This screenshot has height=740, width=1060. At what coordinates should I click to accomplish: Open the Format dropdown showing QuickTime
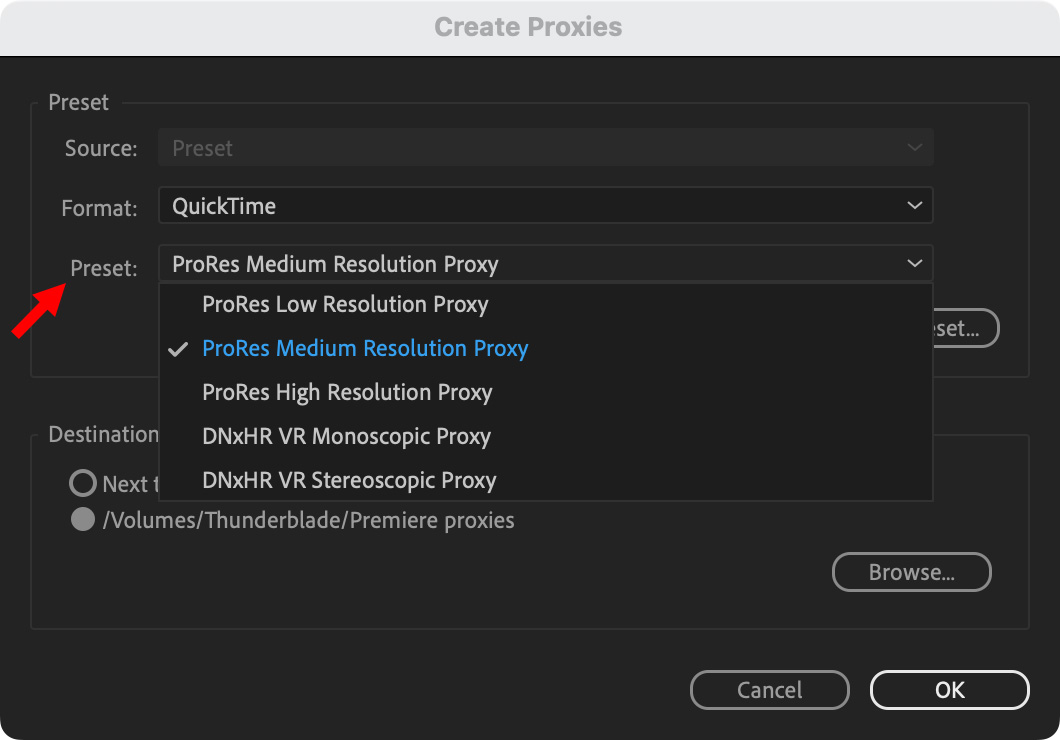(545, 206)
